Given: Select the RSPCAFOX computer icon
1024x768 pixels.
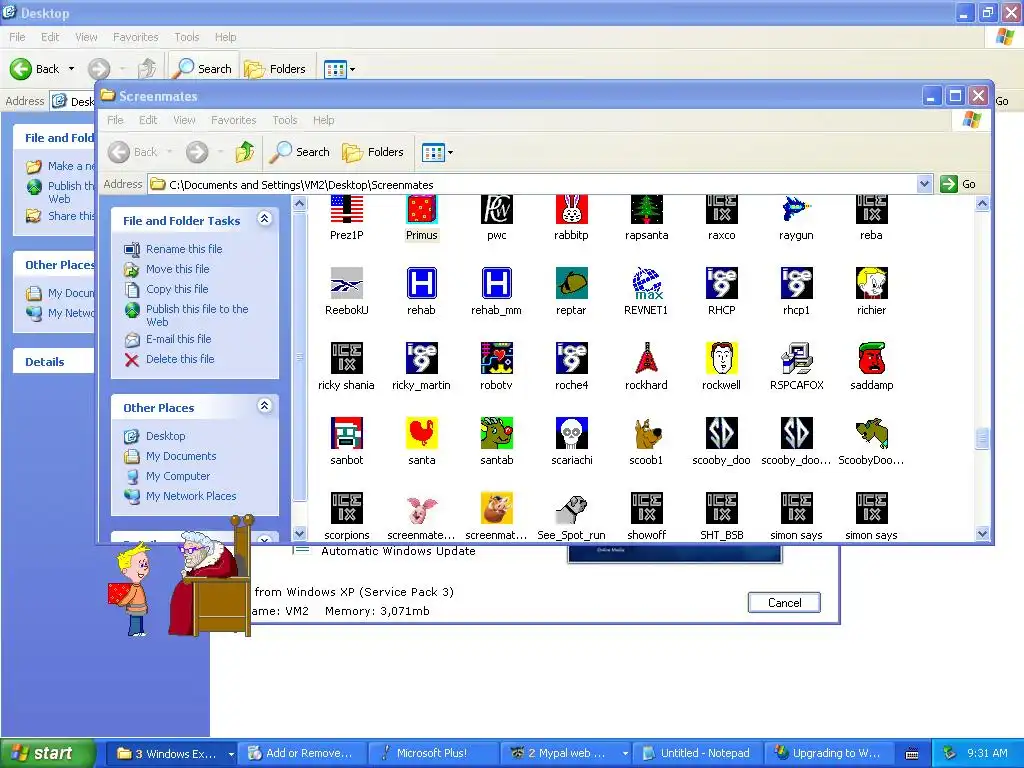Looking at the screenshot, I should pyautogui.click(x=796, y=359).
